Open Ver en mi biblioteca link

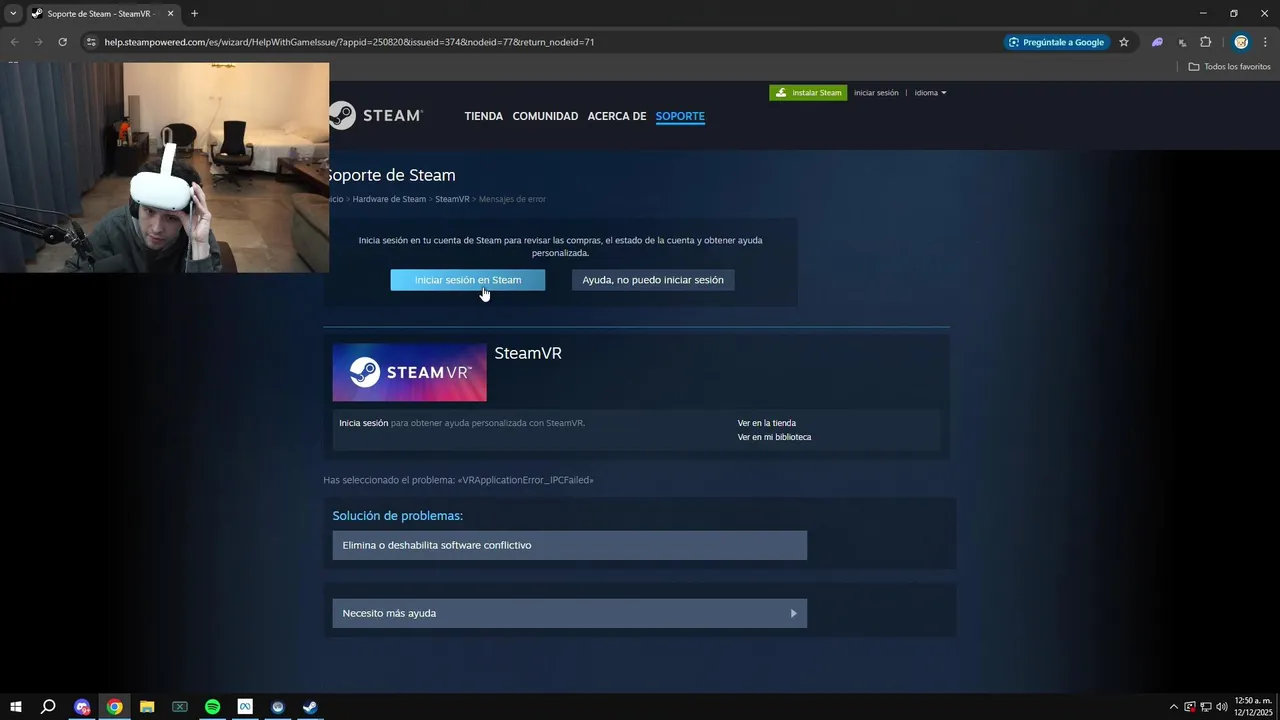coord(774,437)
